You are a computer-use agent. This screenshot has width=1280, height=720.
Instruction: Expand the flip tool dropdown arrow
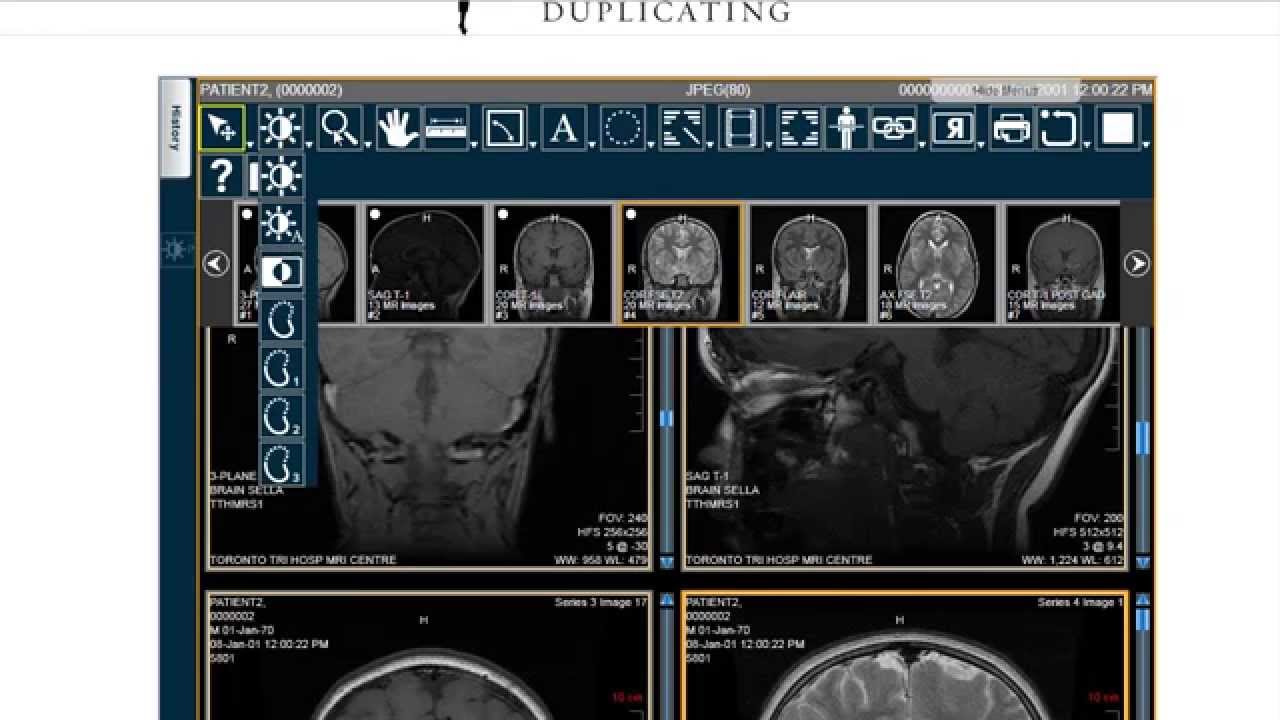click(x=981, y=146)
